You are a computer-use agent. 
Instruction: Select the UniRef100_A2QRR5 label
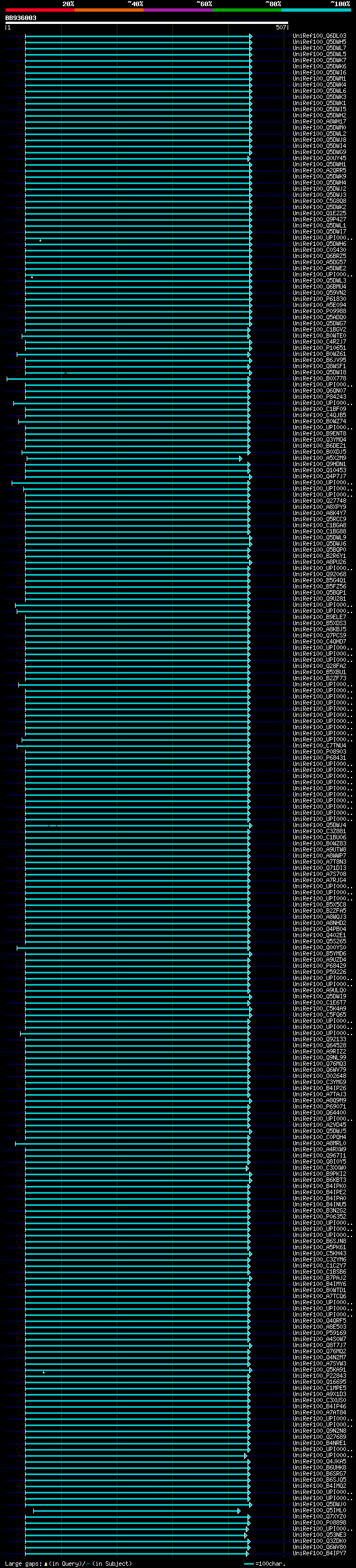tap(319, 170)
